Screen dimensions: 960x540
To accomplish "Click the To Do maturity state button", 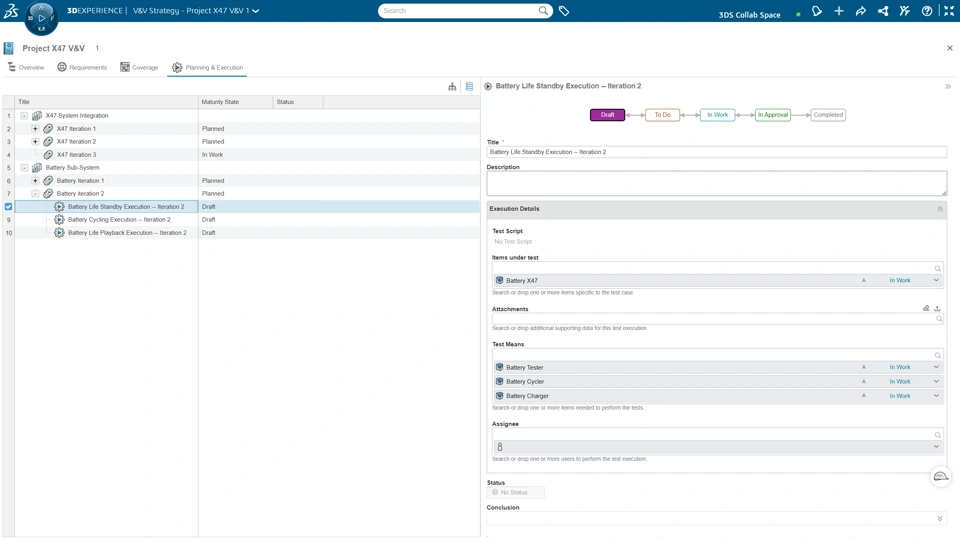I will pos(662,115).
